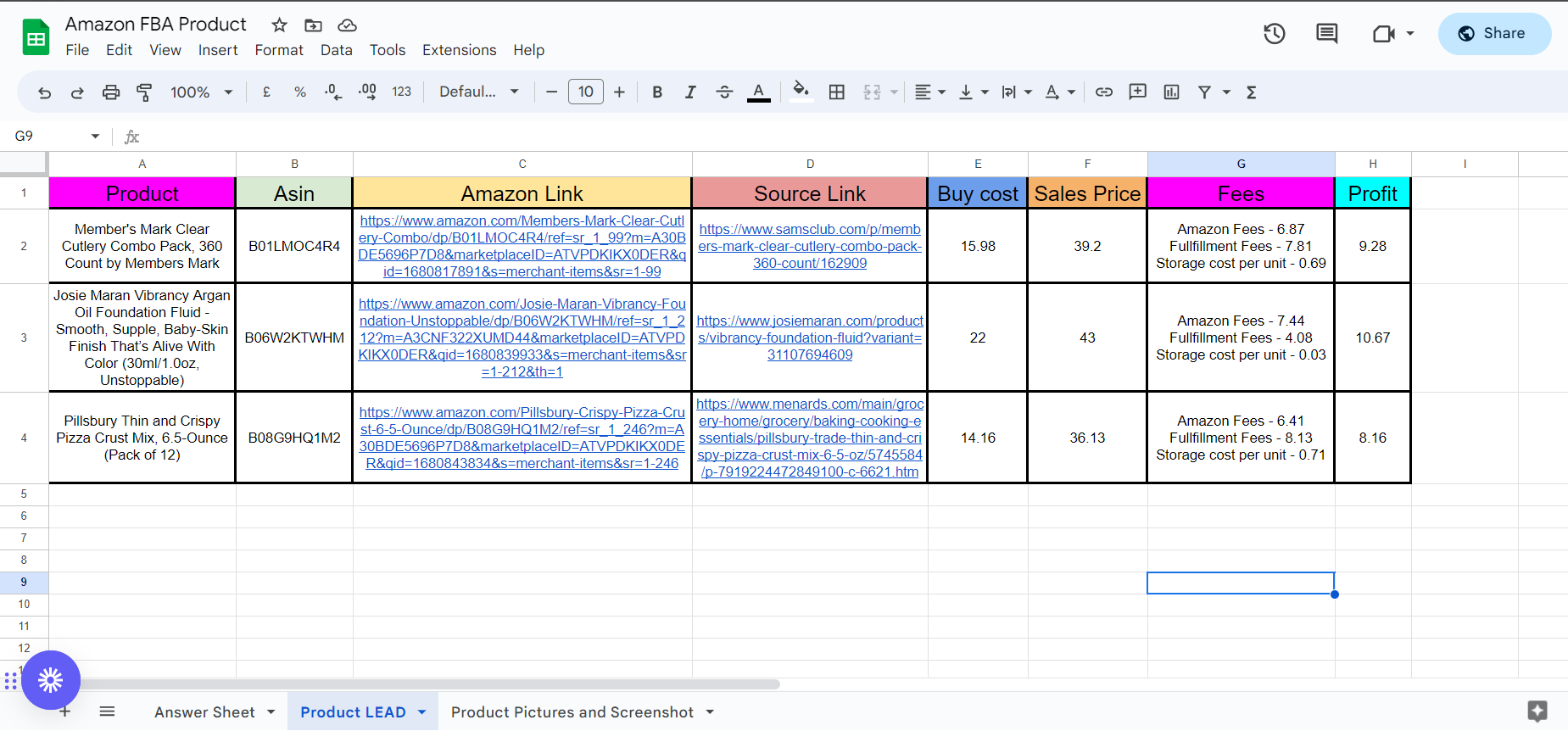Open the menards.com source link
Screen dimensions: 1568x731
click(810, 438)
